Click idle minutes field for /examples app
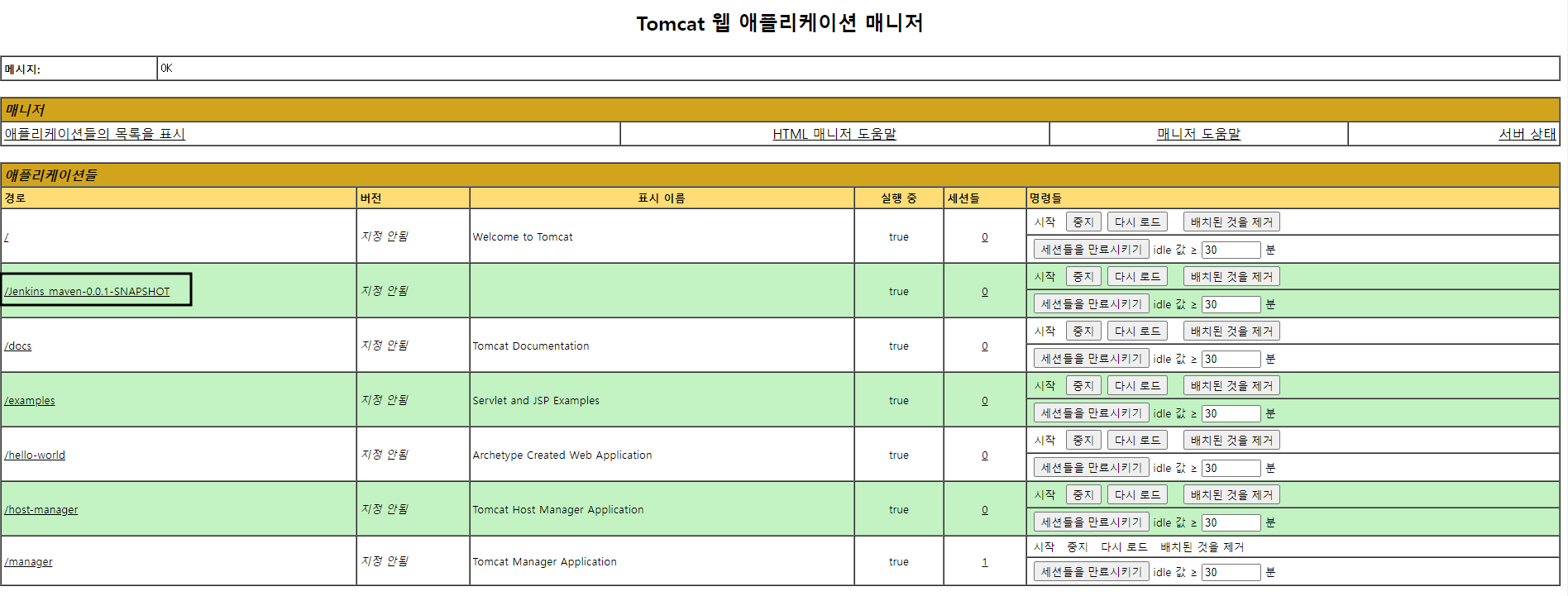Screen dimensions: 1568x596 [x=1231, y=413]
